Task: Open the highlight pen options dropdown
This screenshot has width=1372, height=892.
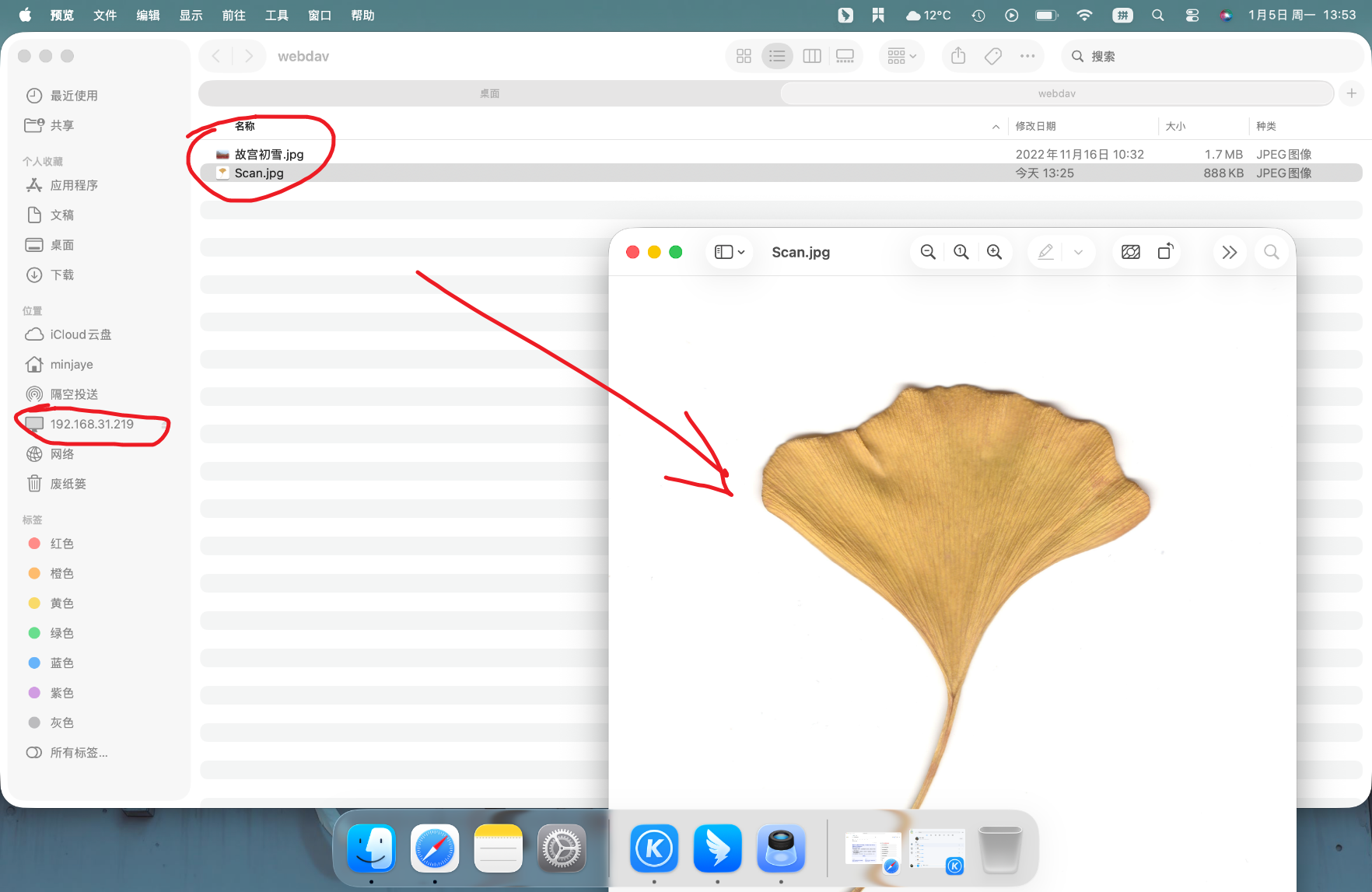Action: point(1078,252)
